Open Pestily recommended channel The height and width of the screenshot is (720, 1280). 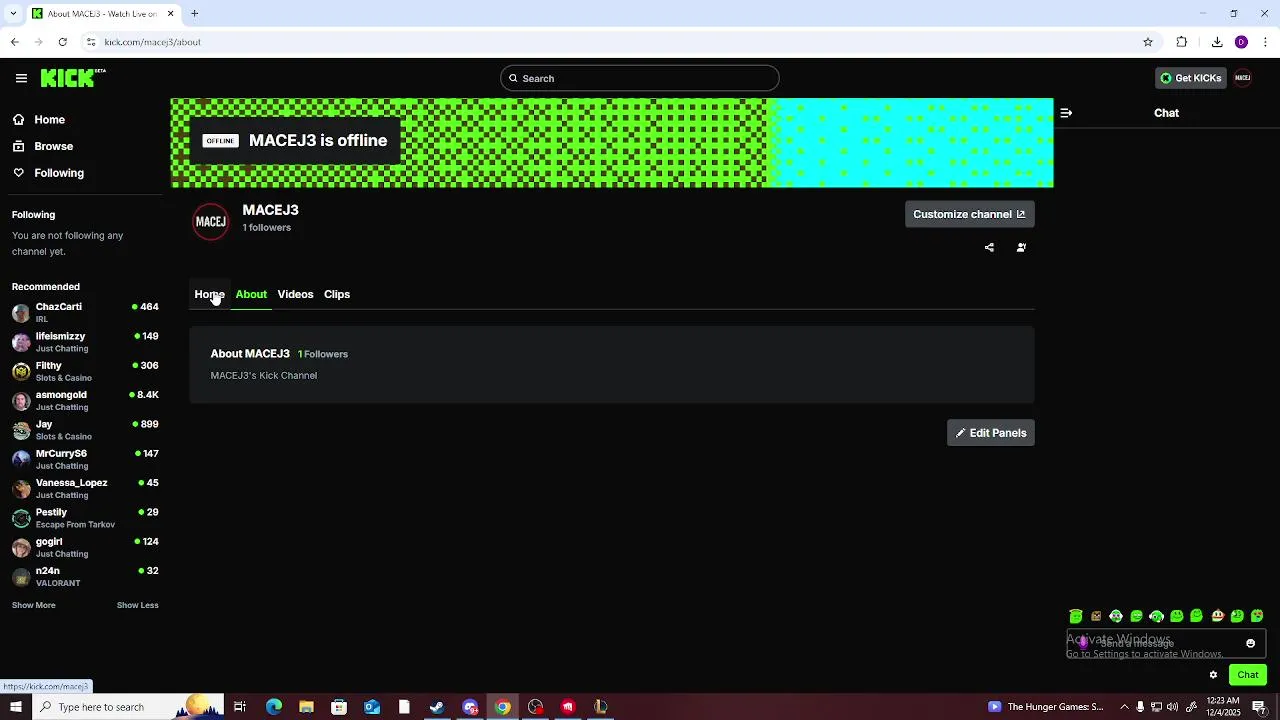[x=85, y=518]
